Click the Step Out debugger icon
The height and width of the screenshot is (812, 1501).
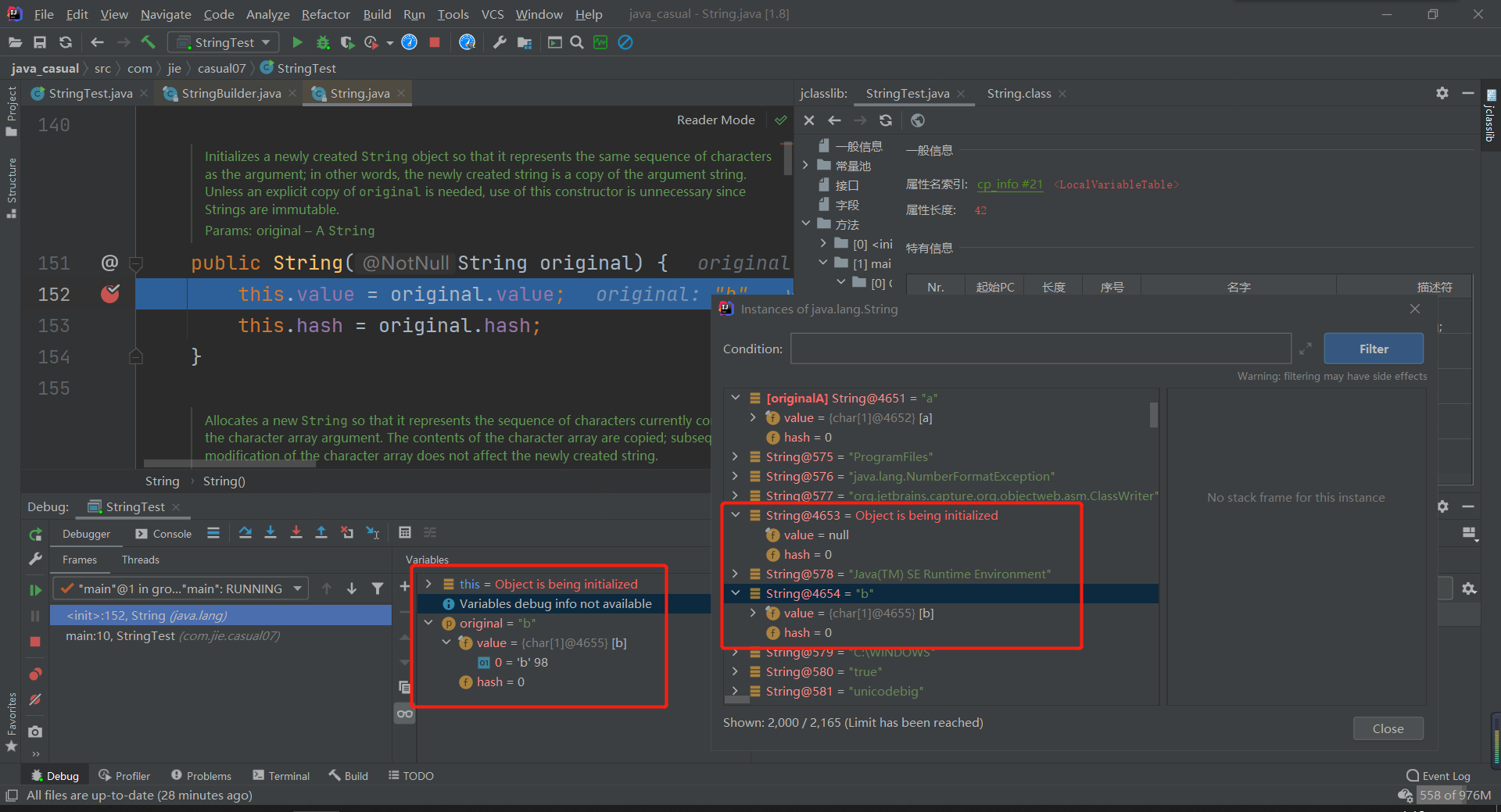[x=321, y=533]
